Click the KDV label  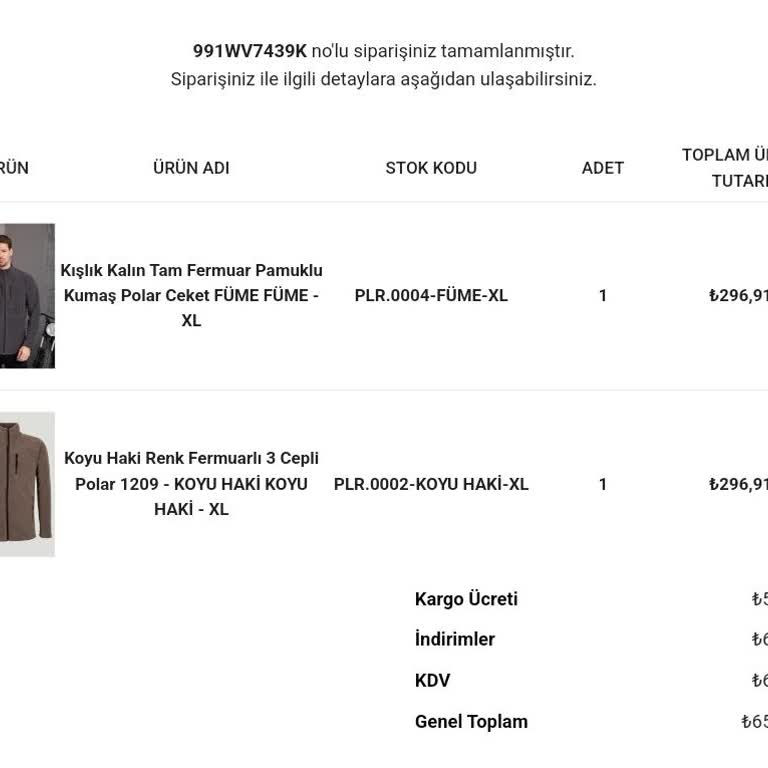coord(432,681)
